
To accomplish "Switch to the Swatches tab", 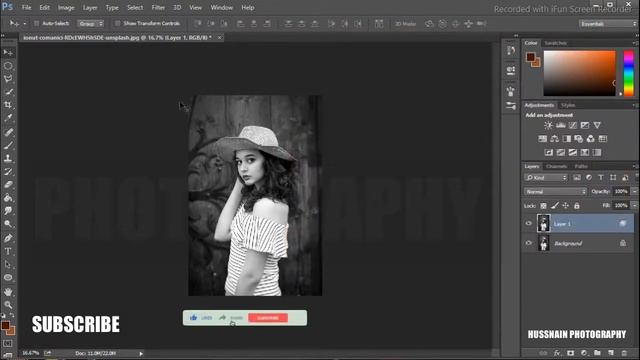I will tap(556, 43).
